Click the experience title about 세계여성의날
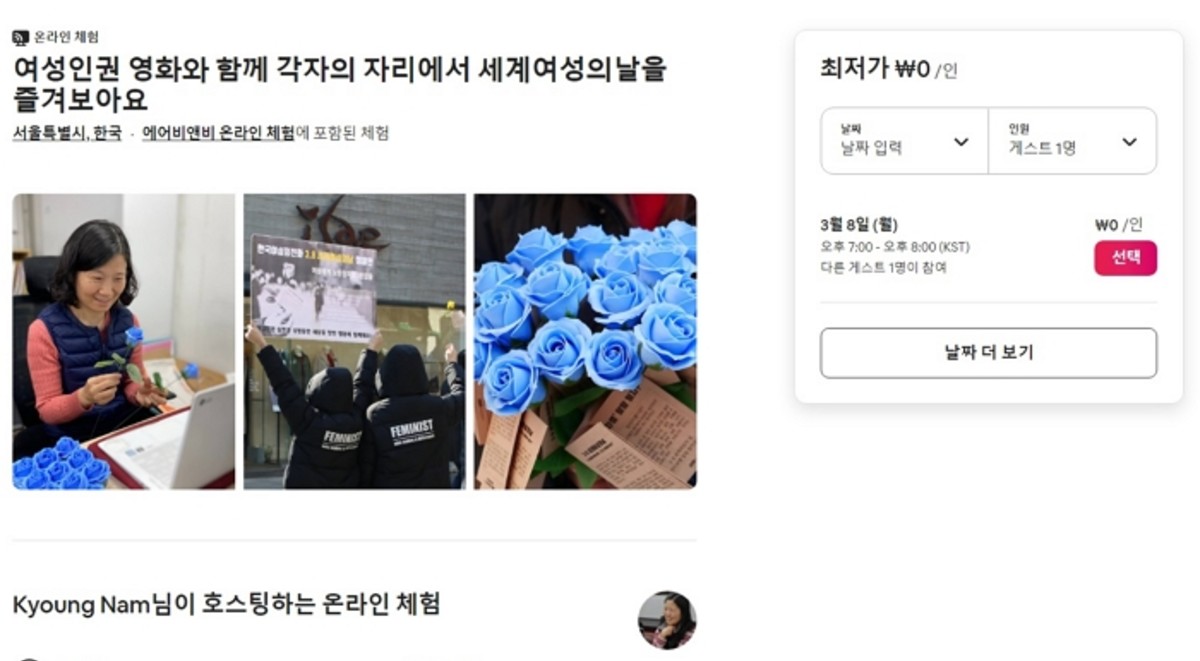 tap(339, 84)
